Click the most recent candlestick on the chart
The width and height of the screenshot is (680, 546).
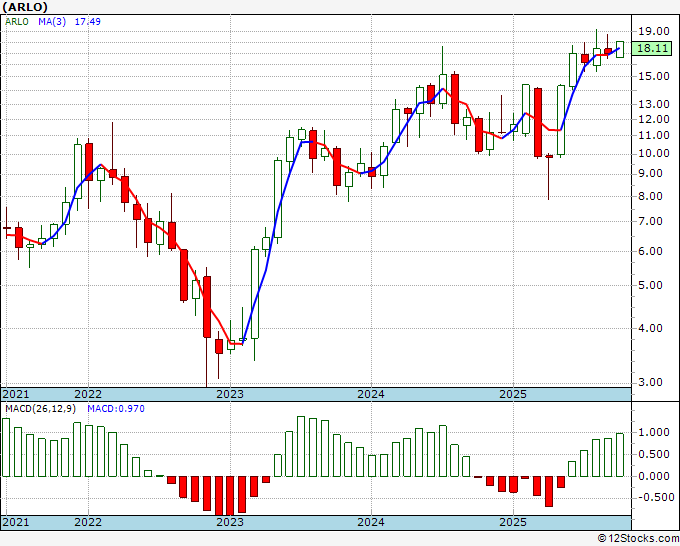pos(620,49)
